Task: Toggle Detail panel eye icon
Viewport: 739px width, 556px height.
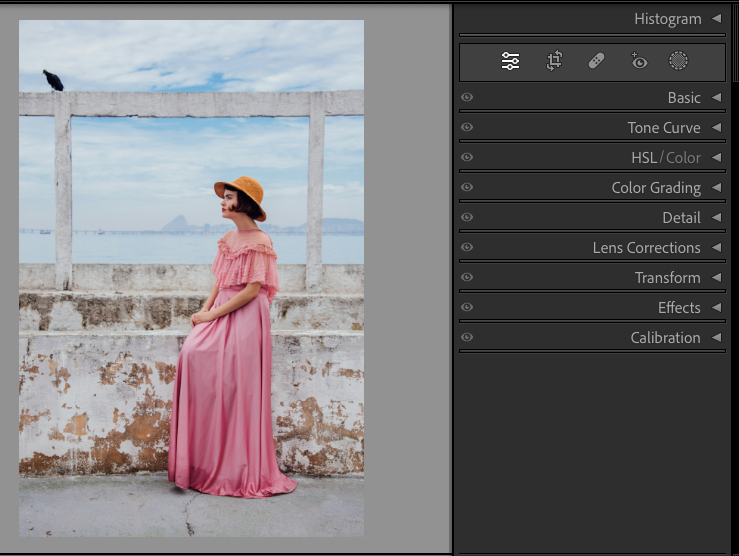Action: tap(467, 217)
